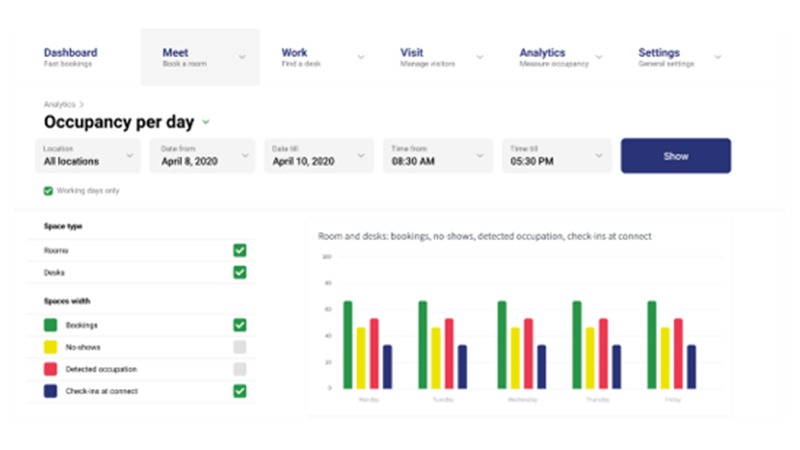
Task: Toggle the Working days only checkbox
Action: pos(48,190)
